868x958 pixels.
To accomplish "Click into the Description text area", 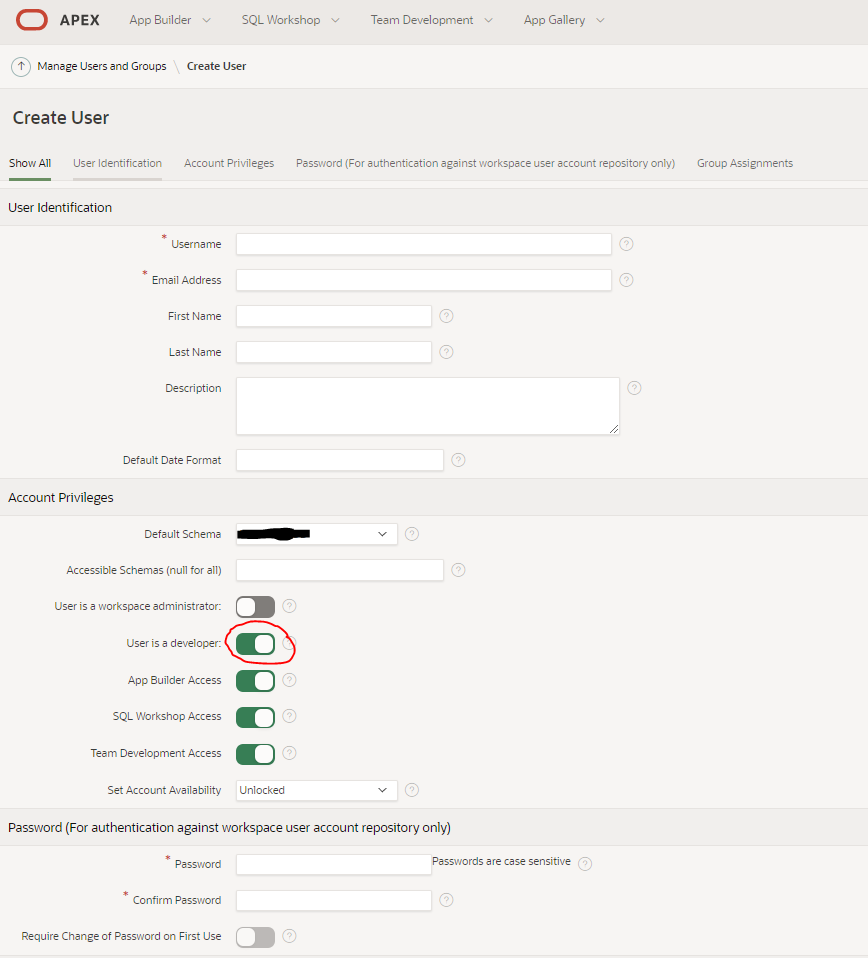I will coord(428,406).
